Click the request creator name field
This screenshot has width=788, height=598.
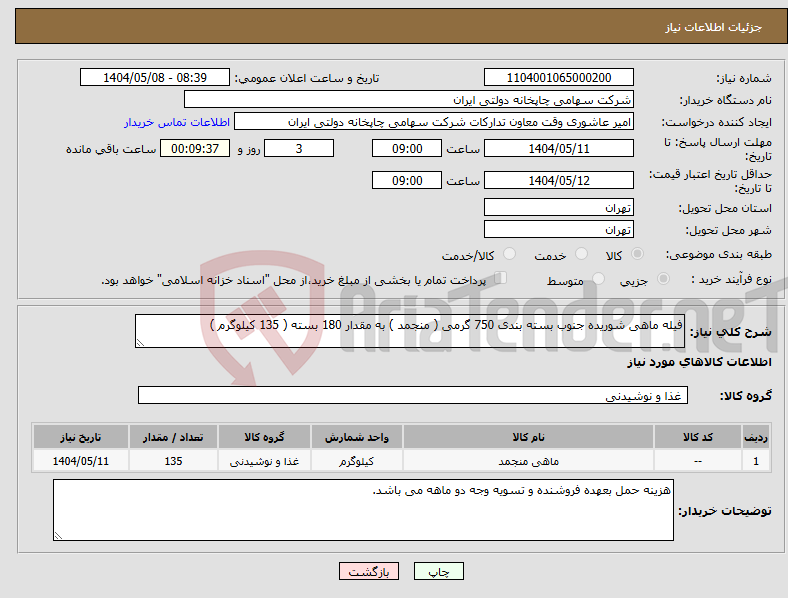[434, 122]
